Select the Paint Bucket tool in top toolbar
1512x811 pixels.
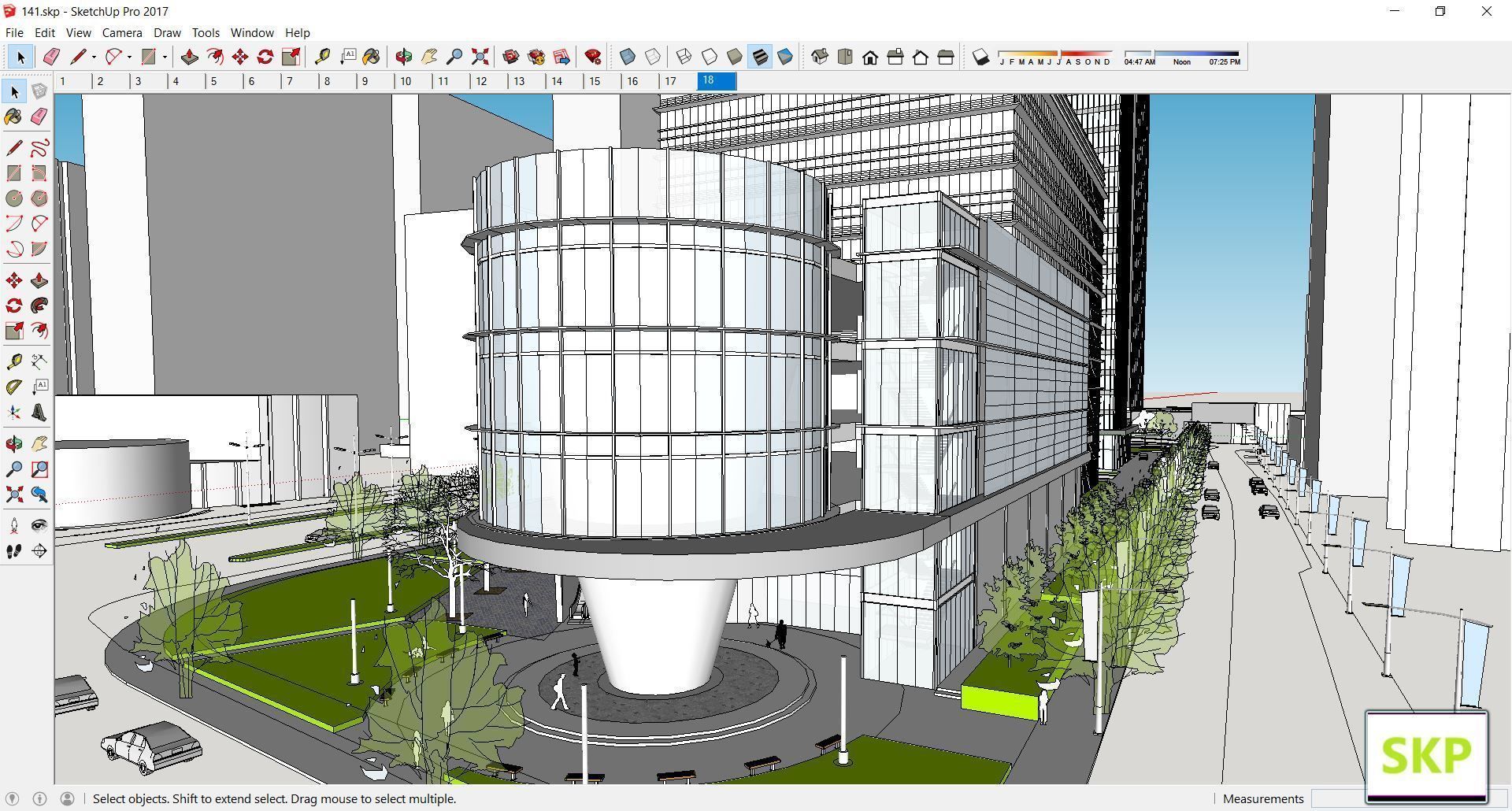pos(372,57)
